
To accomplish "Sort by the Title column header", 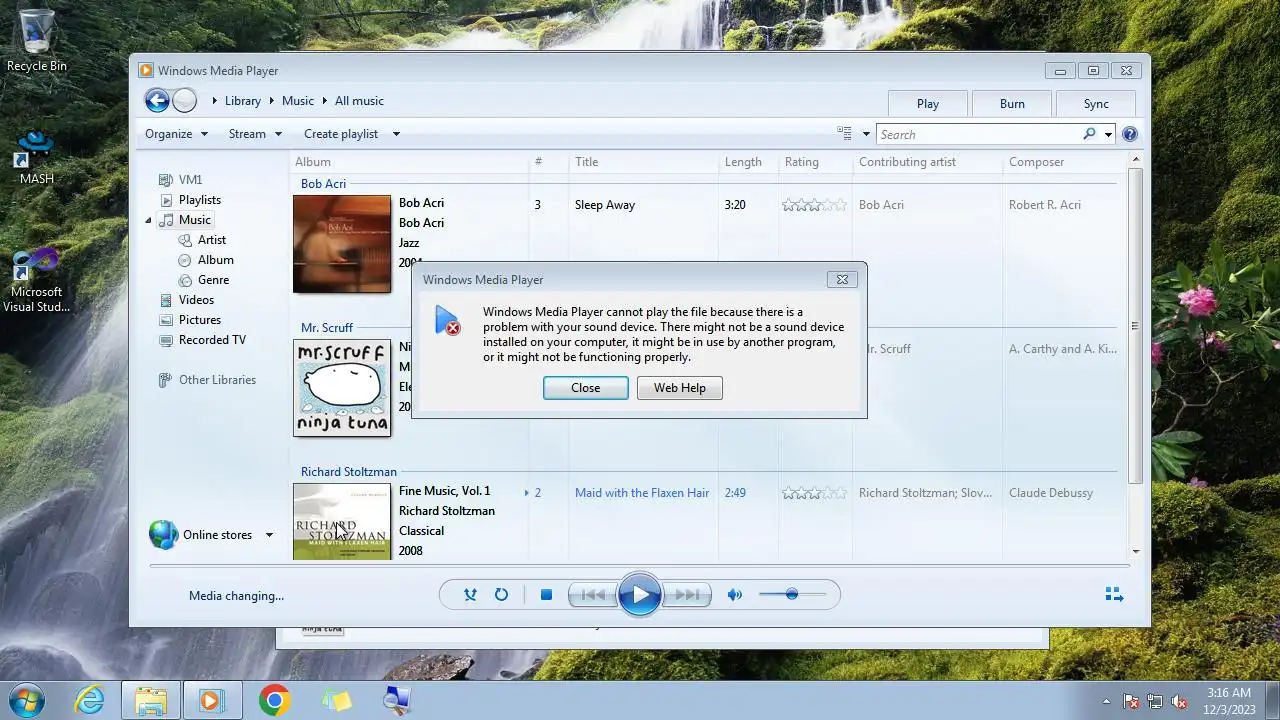I will pyautogui.click(x=587, y=162).
